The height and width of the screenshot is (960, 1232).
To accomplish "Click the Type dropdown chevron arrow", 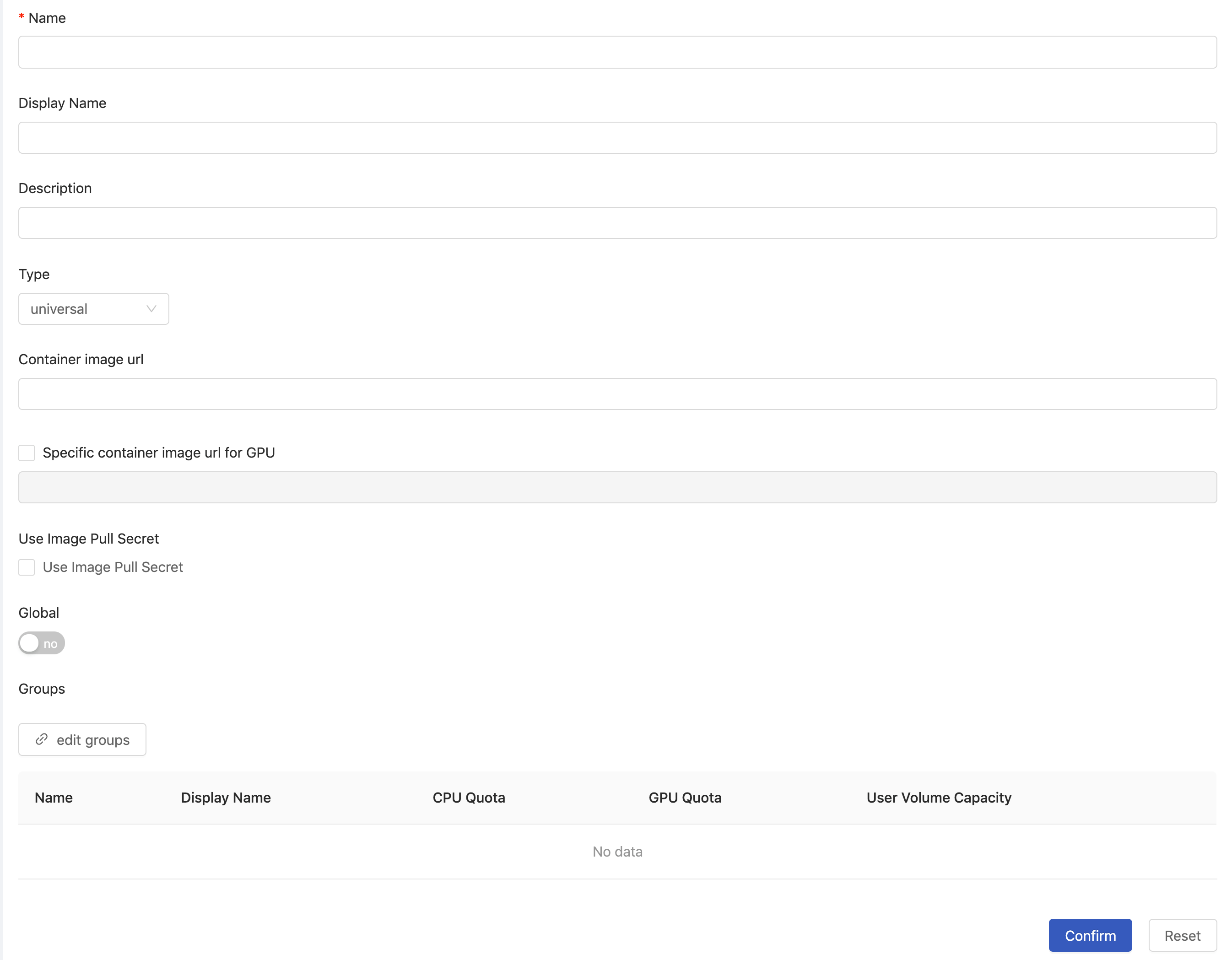I will pos(151,309).
